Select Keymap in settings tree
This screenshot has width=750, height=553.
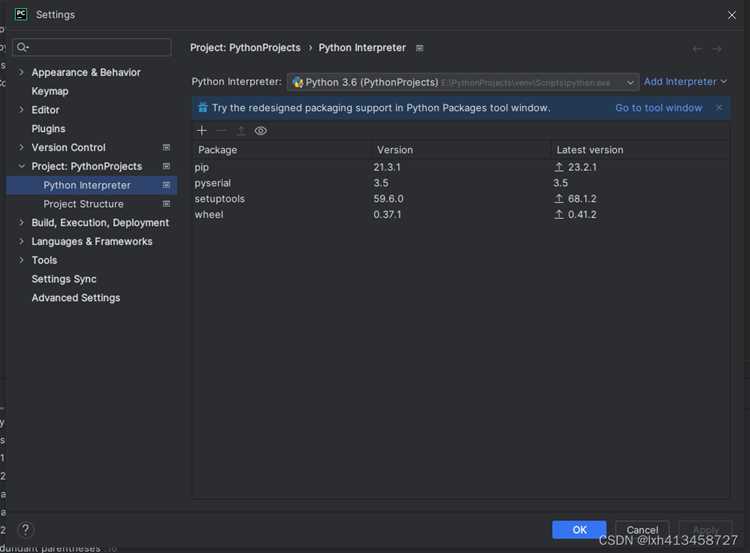point(50,91)
